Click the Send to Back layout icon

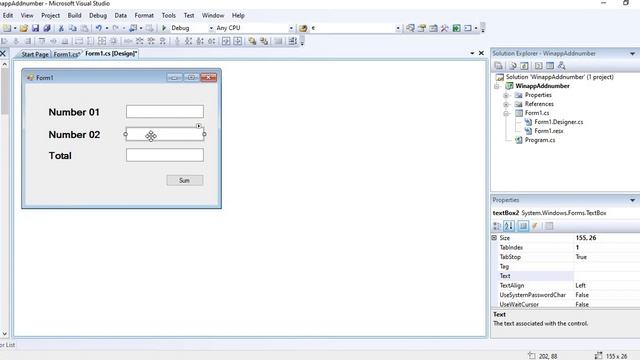pyautogui.click(x=264, y=41)
